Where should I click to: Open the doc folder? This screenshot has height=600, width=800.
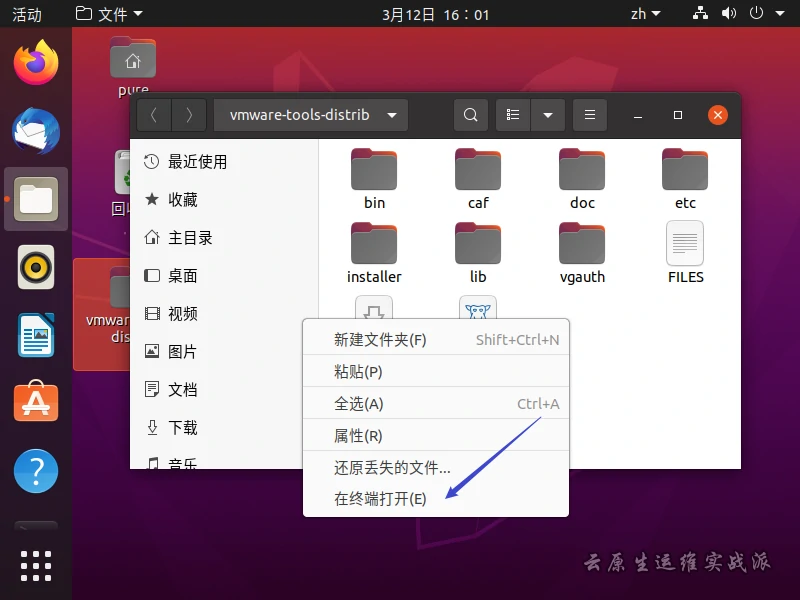[582, 179]
